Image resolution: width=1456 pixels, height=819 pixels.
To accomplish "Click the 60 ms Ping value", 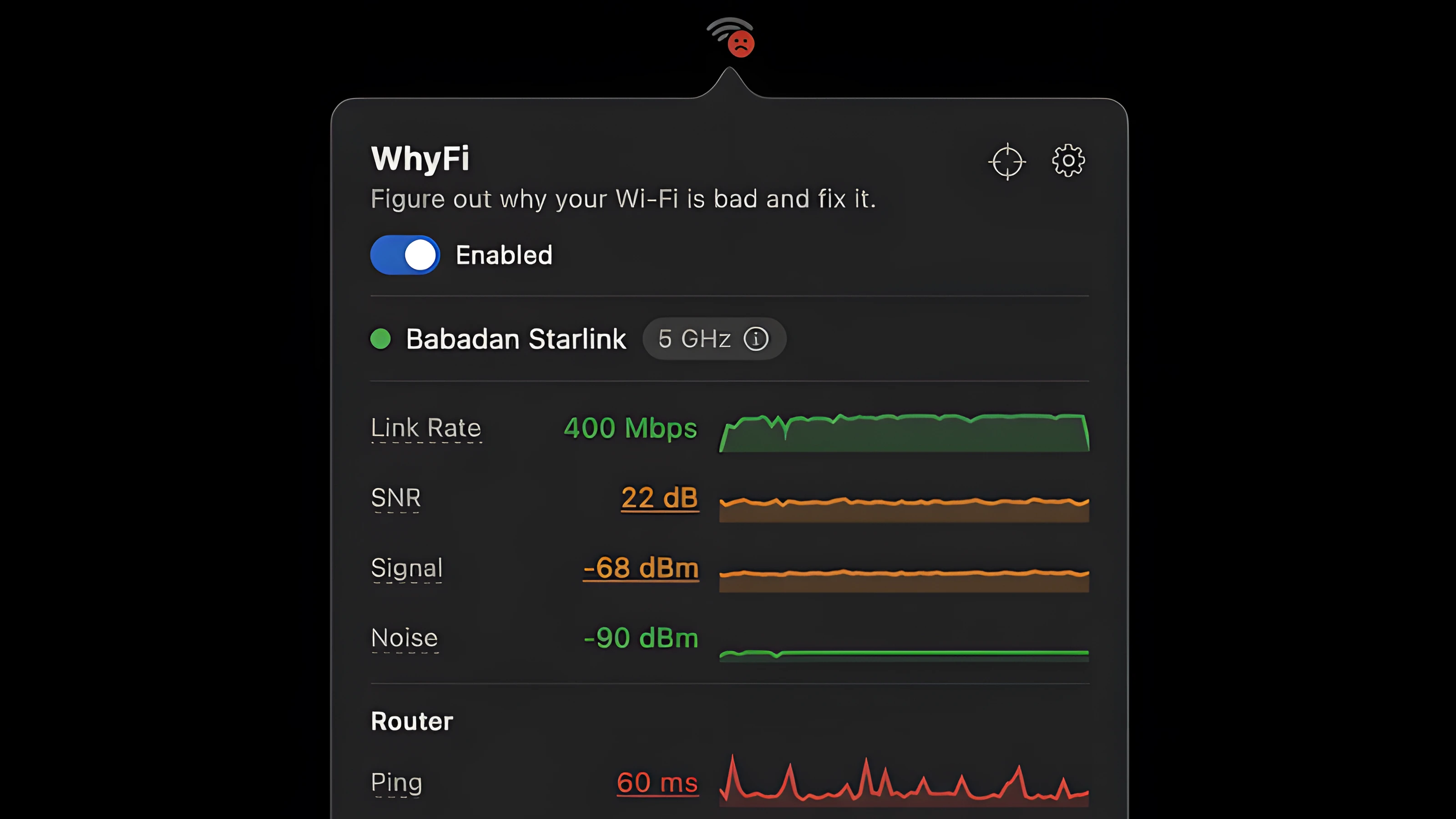I will tap(657, 783).
